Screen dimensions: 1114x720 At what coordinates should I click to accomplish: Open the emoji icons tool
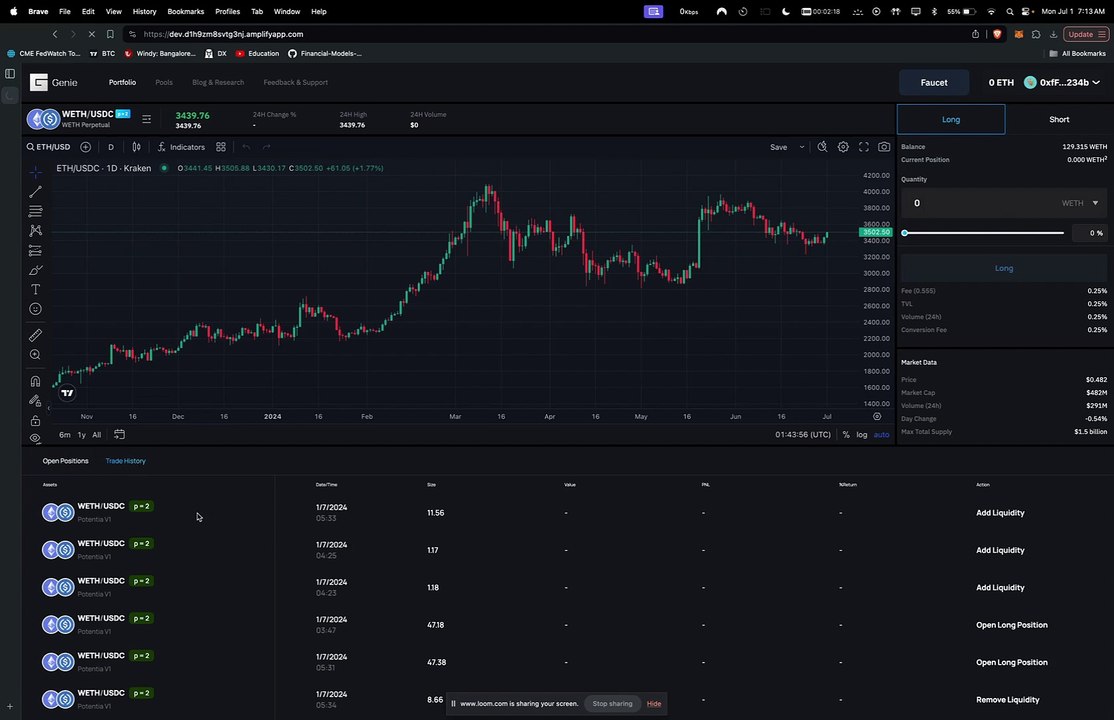[x=35, y=309]
